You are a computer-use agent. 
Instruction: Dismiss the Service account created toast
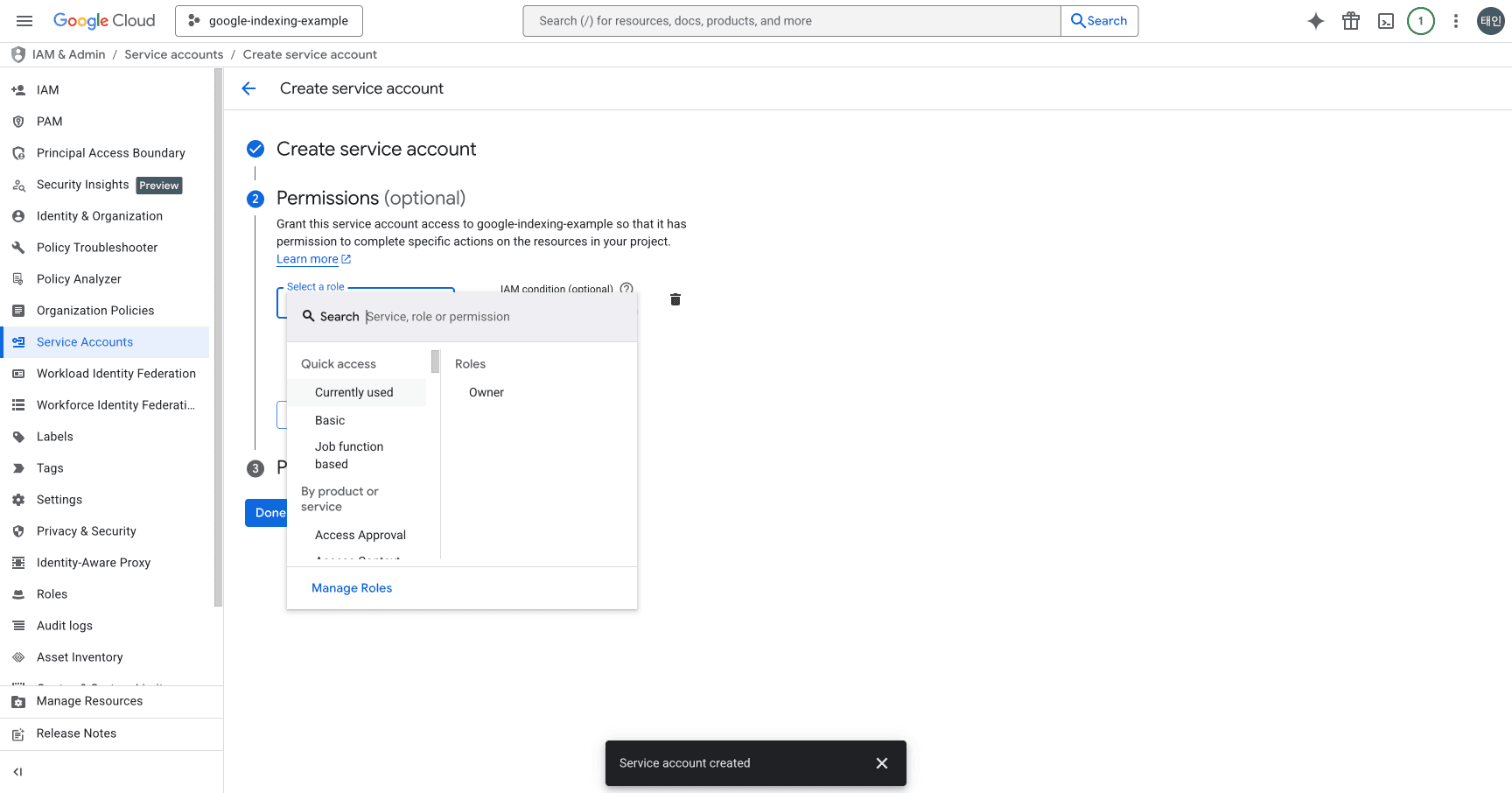pyautogui.click(x=882, y=763)
